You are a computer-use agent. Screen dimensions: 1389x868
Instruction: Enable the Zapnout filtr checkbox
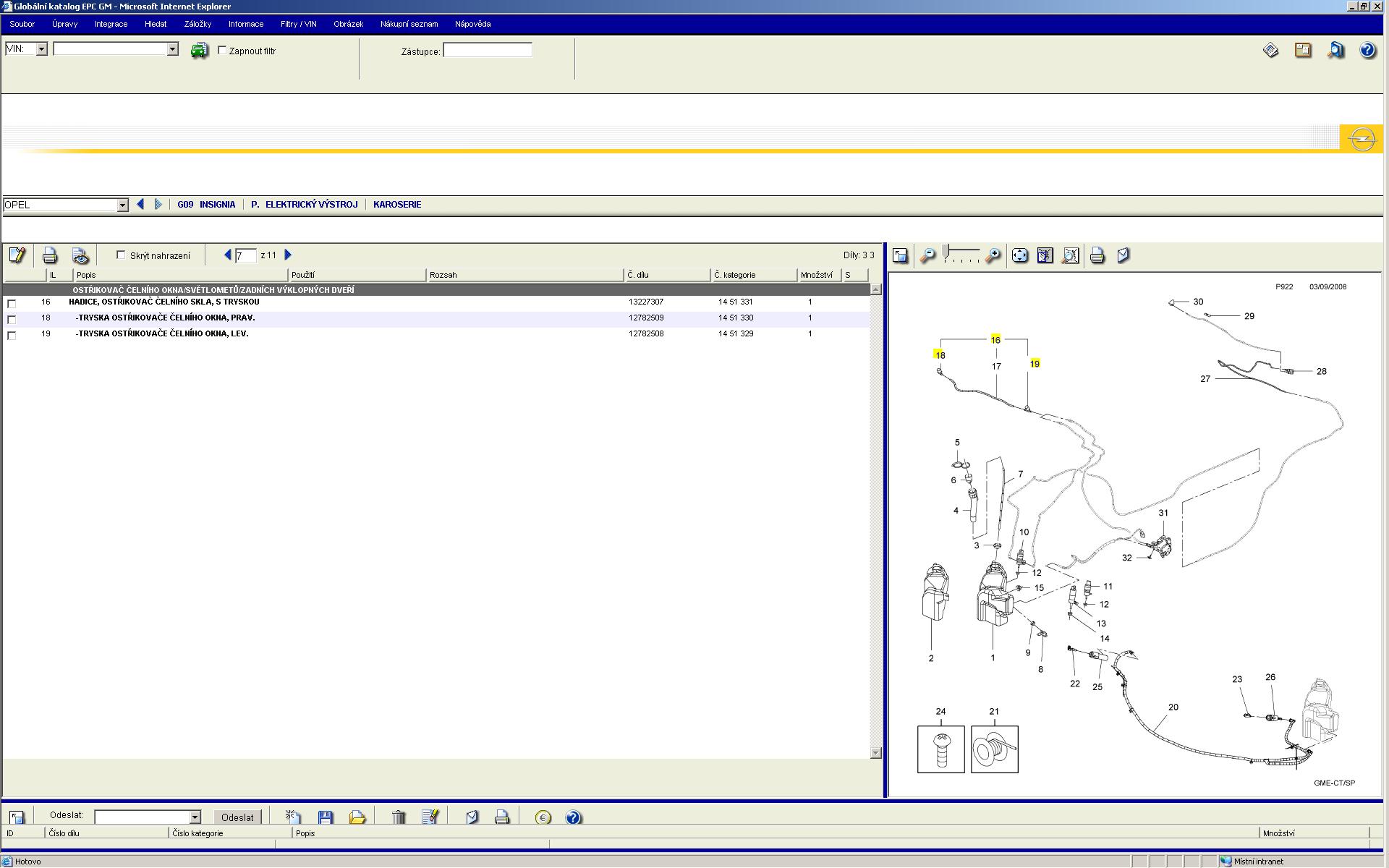click(222, 51)
